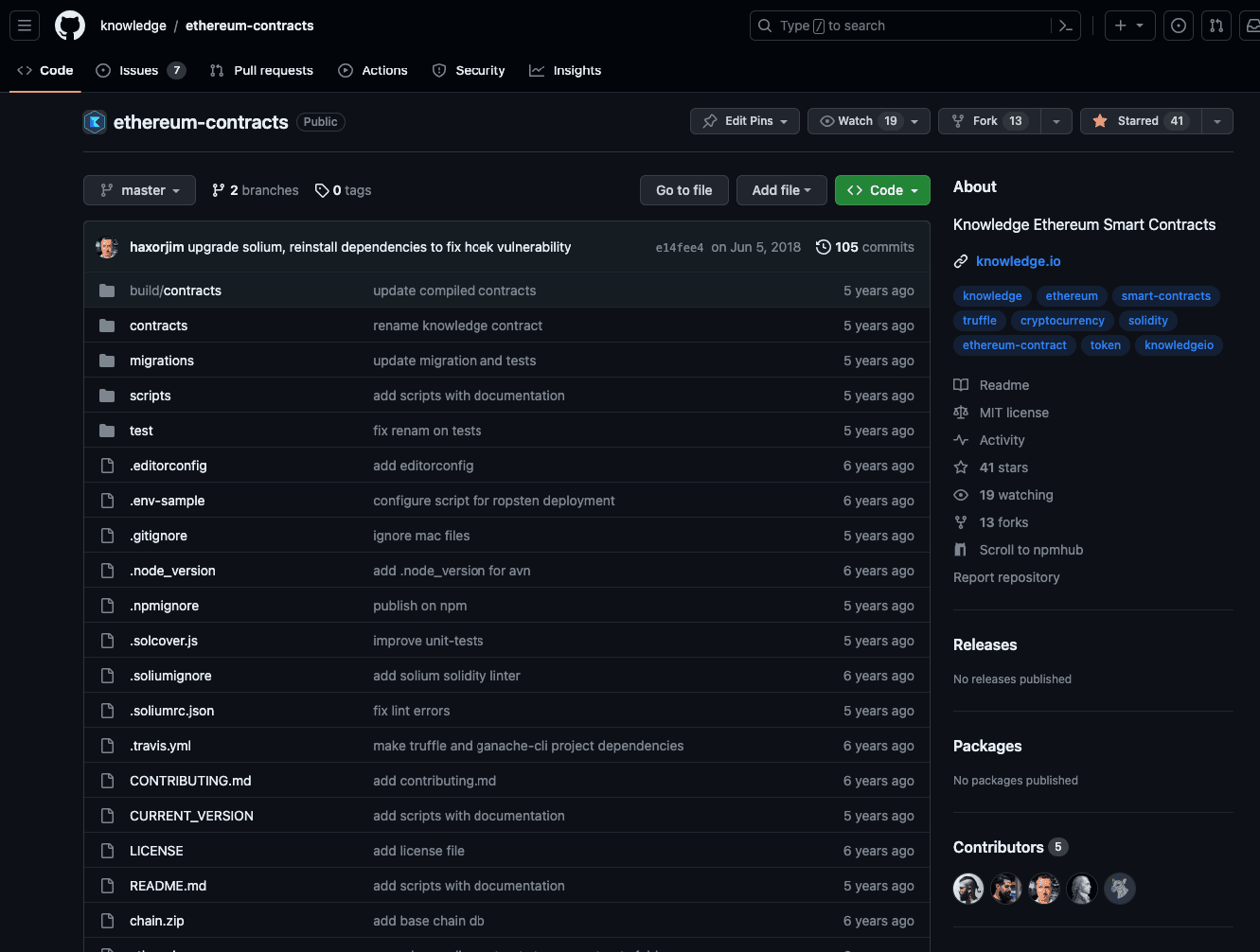Click the solidity topic tag
1260x952 pixels.
[1148, 321]
